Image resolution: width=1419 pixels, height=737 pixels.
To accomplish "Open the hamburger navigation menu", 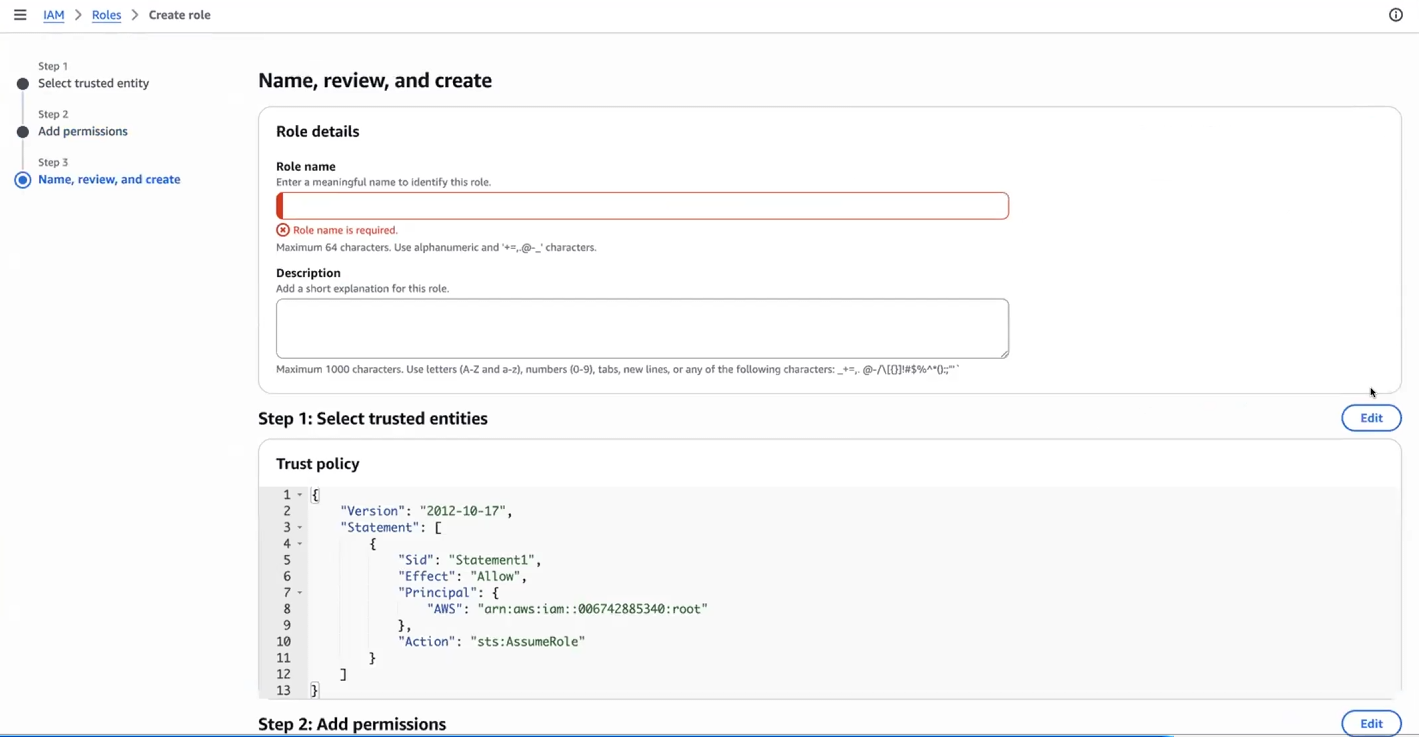I will pyautogui.click(x=20, y=15).
